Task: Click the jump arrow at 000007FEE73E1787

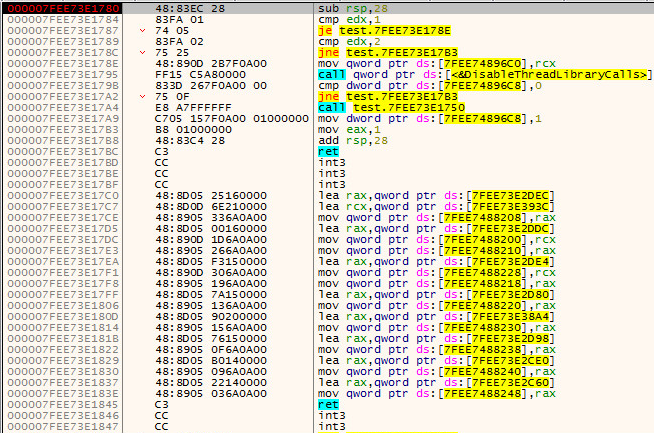Action: pos(143,30)
